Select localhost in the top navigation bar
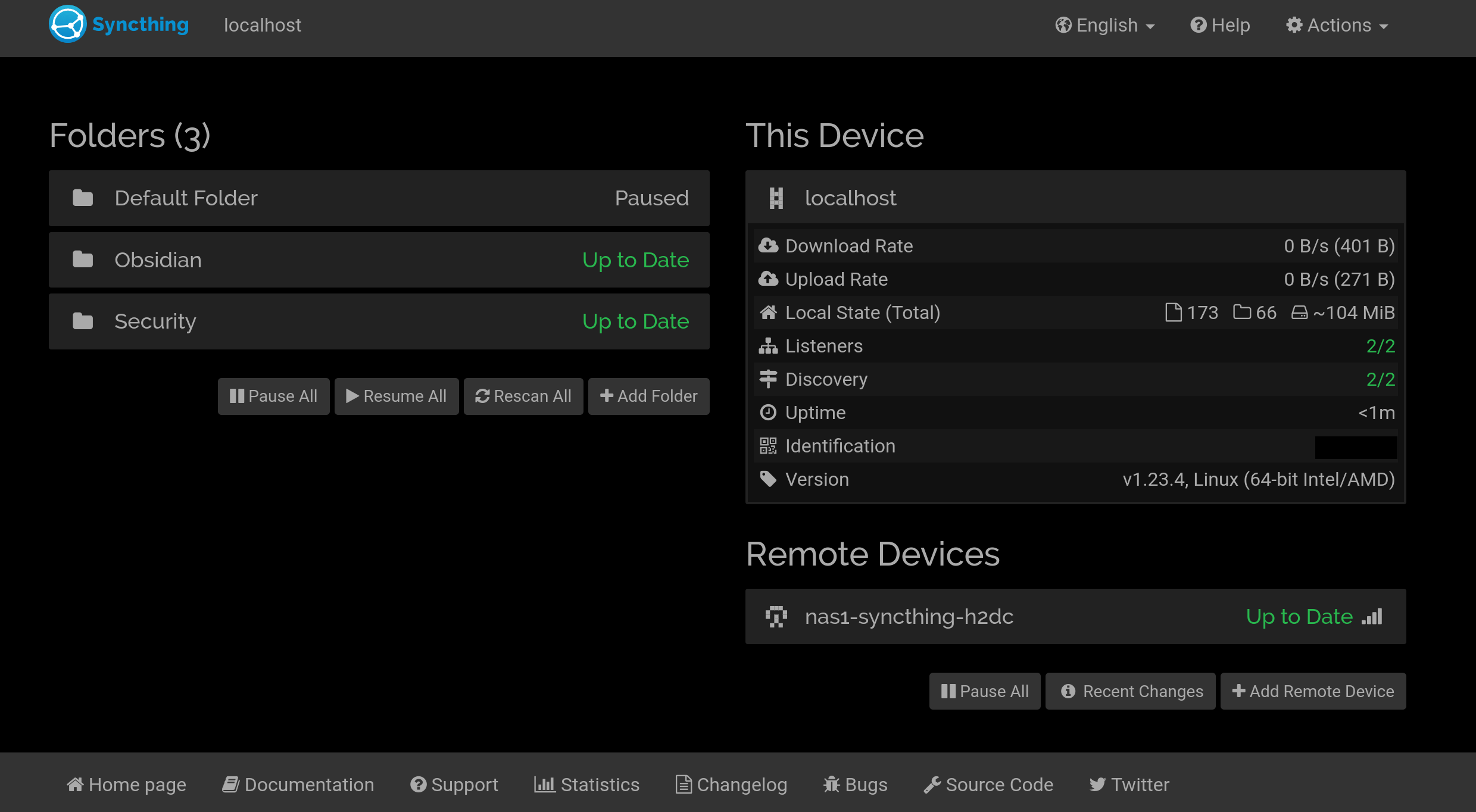1476x812 pixels. [262, 25]
